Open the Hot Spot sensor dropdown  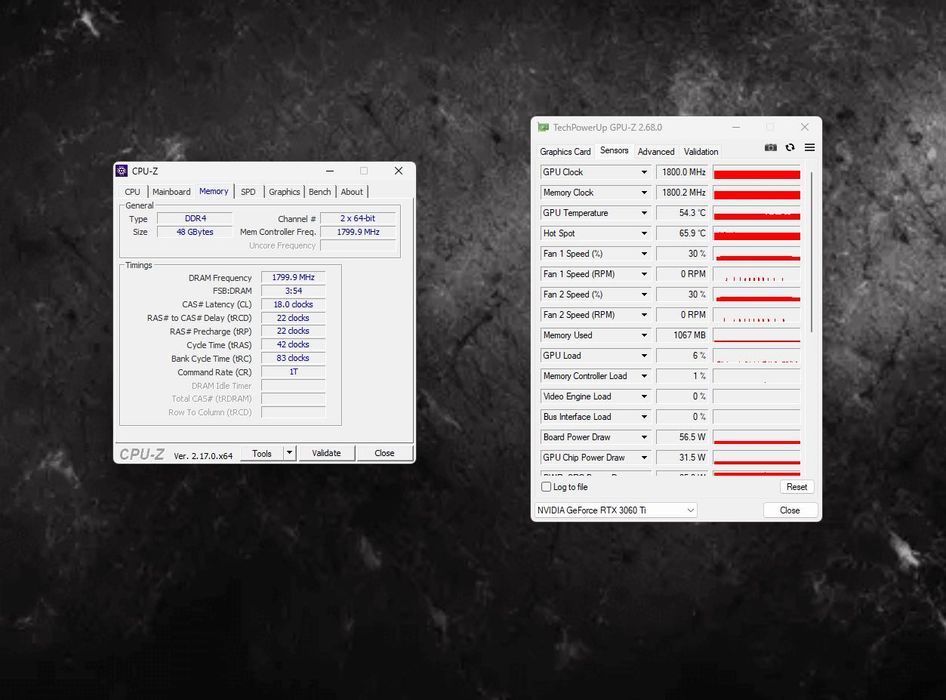(x=644, y=233)
